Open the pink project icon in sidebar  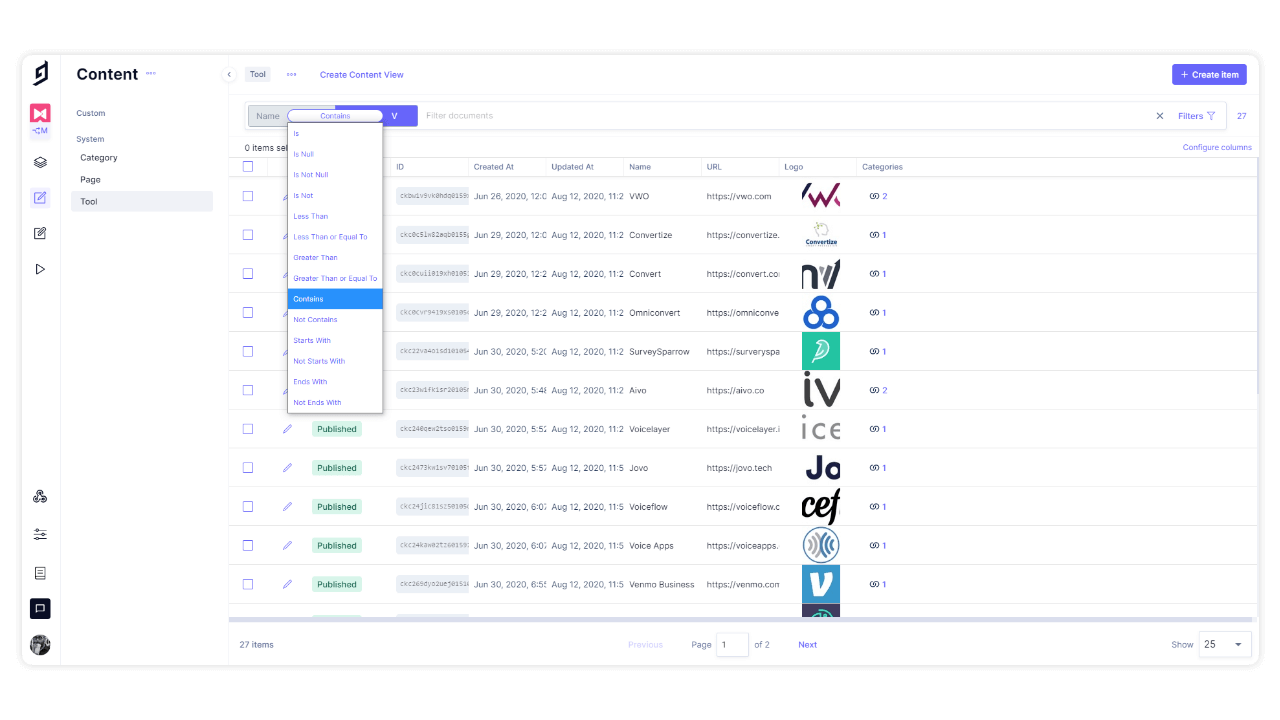40,113
